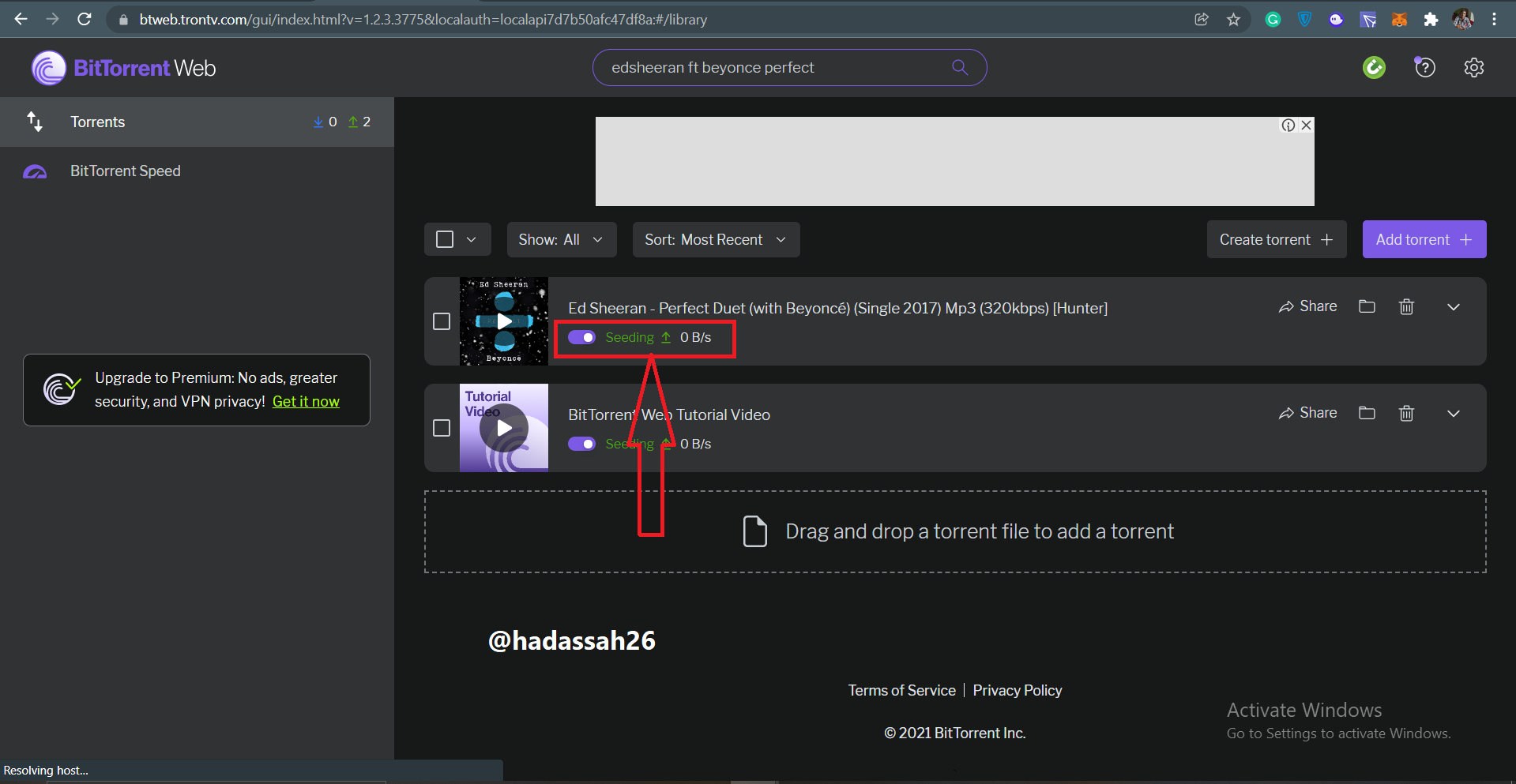The image size is (1516, 784).
Task: Click the drag and drop torrent file area
Action: click(955, 531)
